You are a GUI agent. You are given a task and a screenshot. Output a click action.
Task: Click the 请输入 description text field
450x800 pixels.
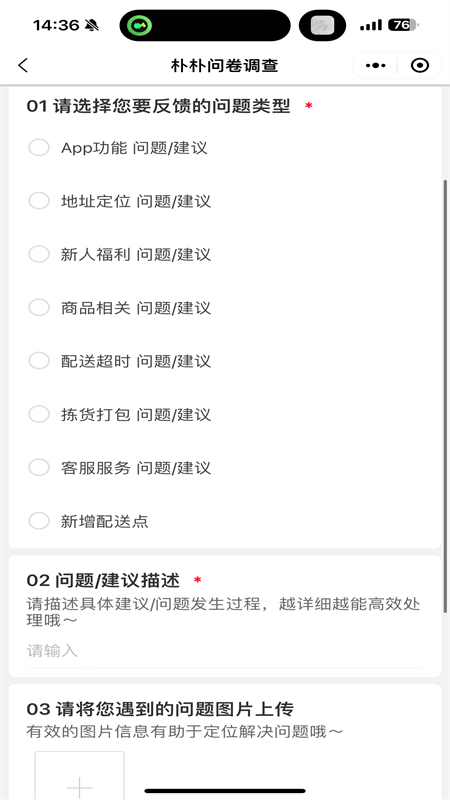tap(224, 651)
